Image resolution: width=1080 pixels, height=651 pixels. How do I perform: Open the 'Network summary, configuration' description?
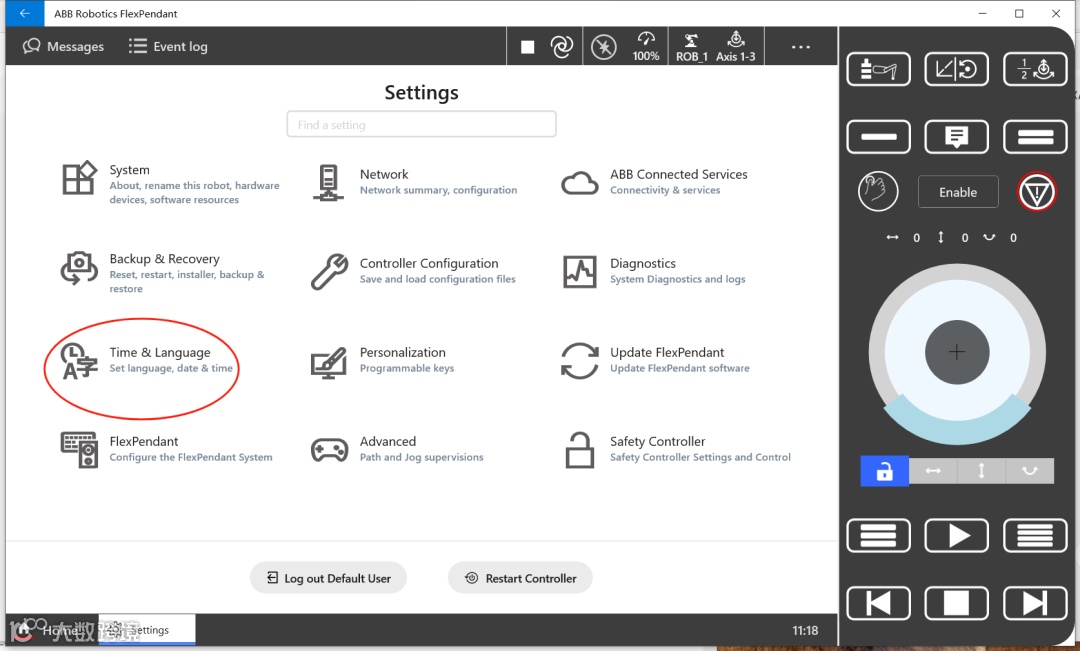pos(438,190)
